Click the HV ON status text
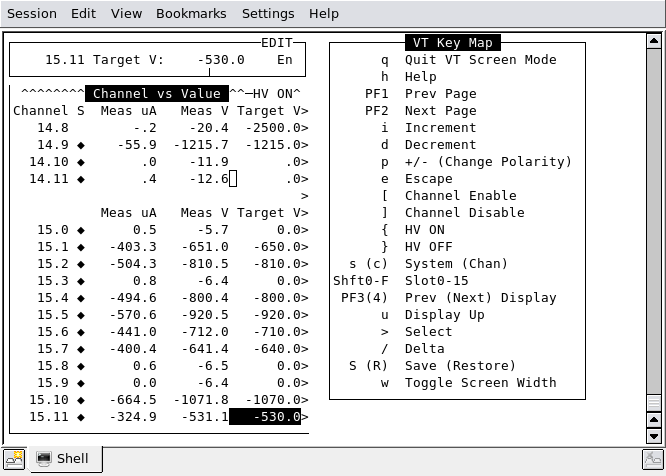 point(273,93)
